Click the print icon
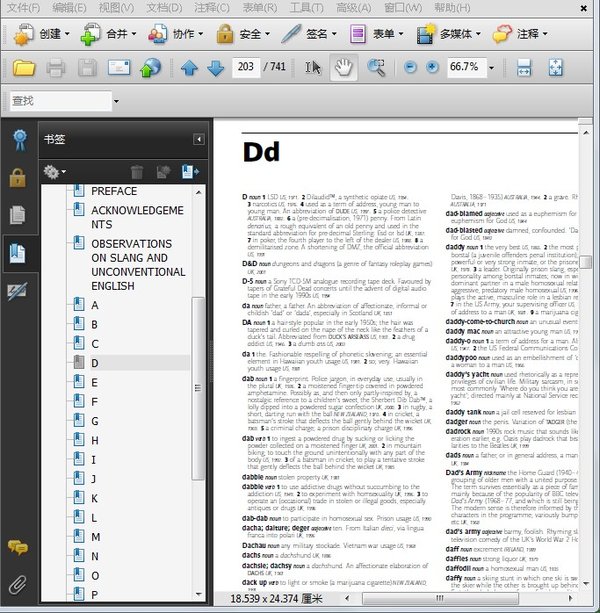Viewport: 600px width, 613px height. 56,68
